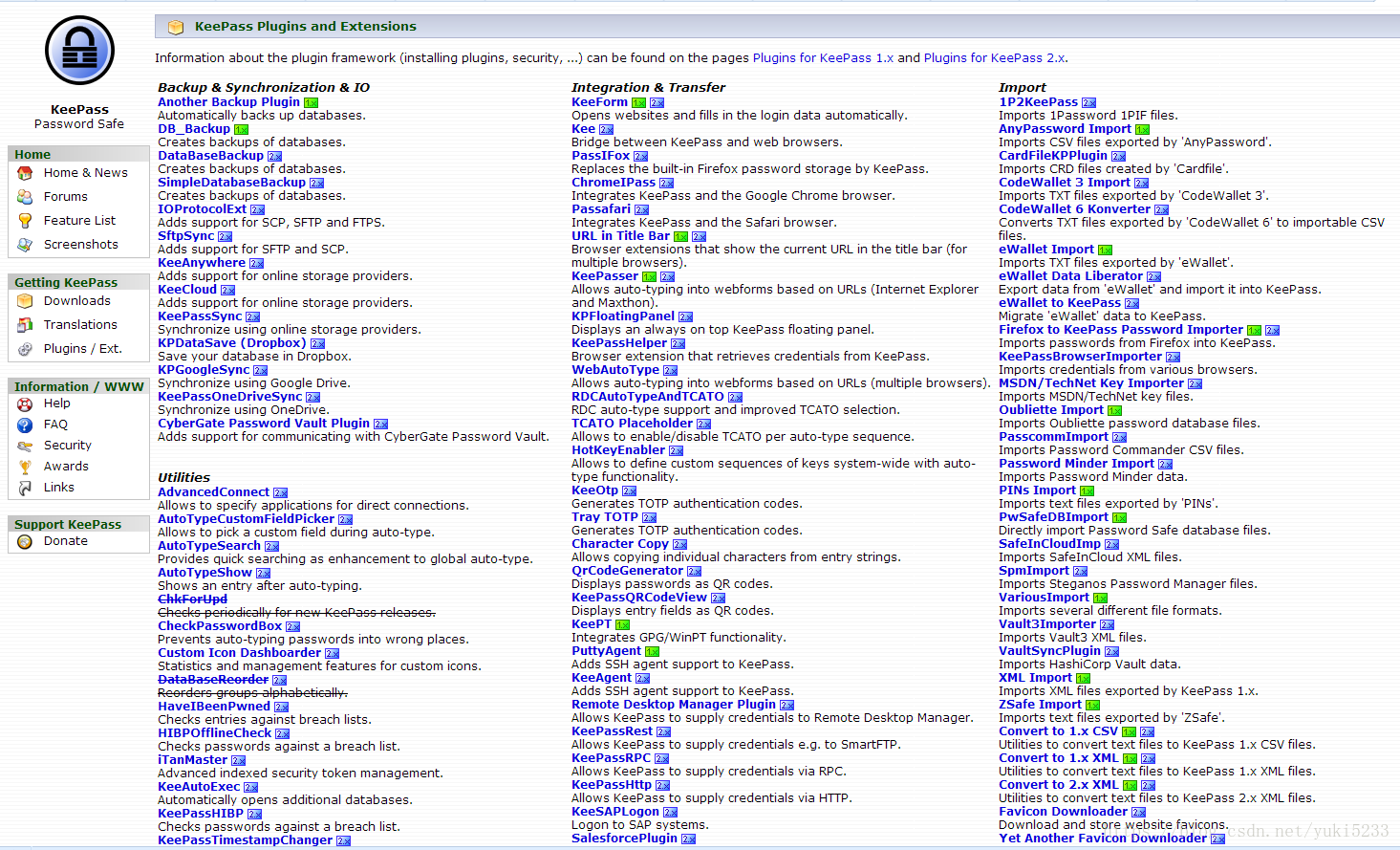Click the KeePass padlock logo
This screenshot has height=850, width=1400.
pyautogui.click(x=79, y=51)
